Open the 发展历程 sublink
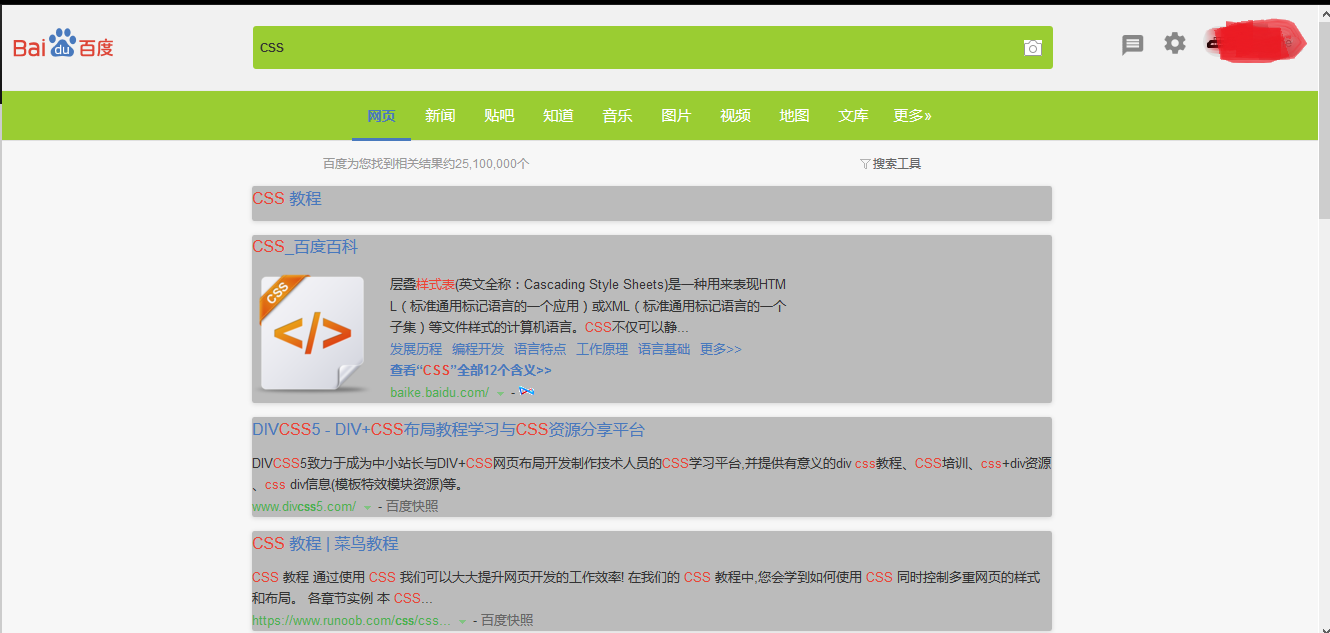 pos(416,349)
